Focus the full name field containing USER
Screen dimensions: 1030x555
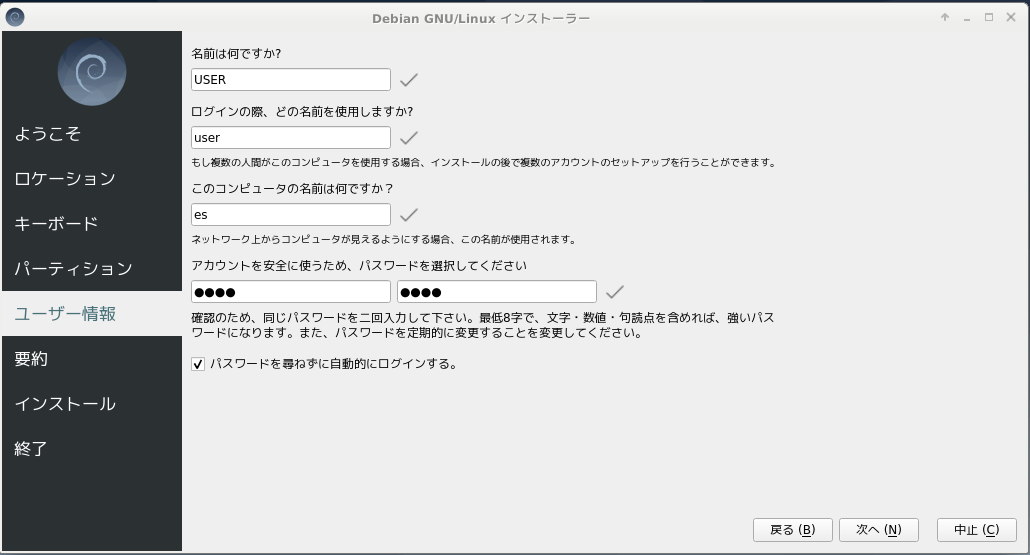tap(290, 80)
